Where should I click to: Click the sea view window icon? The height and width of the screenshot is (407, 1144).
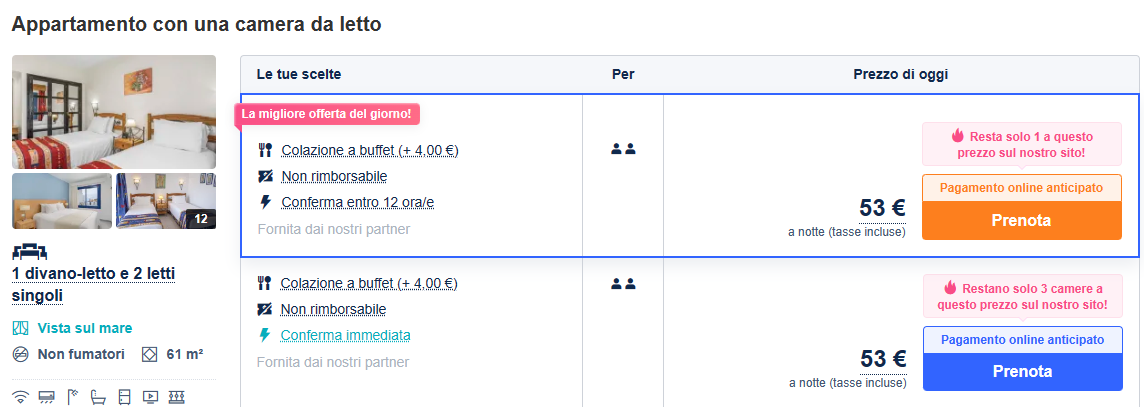coord(22,328)
